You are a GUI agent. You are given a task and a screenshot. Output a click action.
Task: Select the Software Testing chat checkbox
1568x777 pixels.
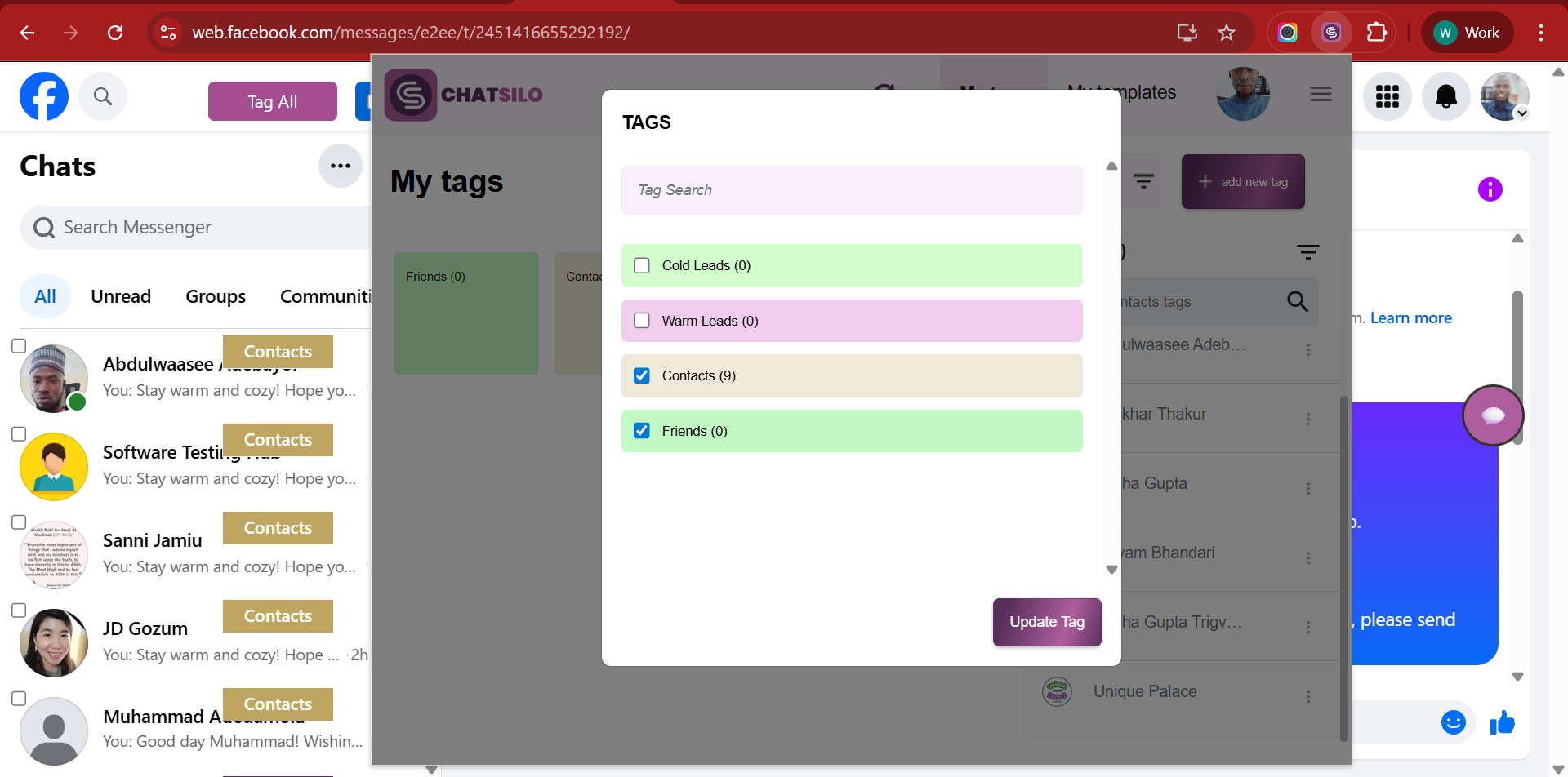[19, 434]
